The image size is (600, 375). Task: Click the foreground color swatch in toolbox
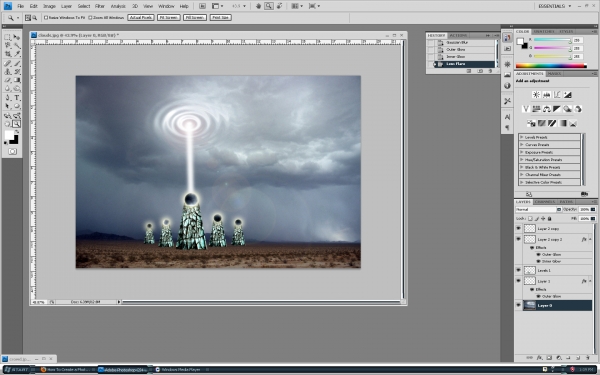[9, 135]
